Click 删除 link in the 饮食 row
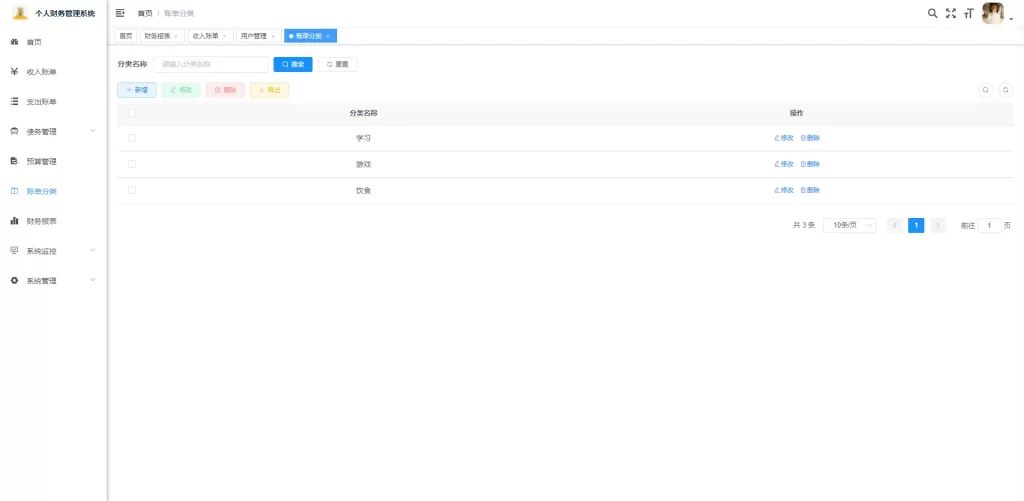 pyautogui.click(x=810, y=190)
